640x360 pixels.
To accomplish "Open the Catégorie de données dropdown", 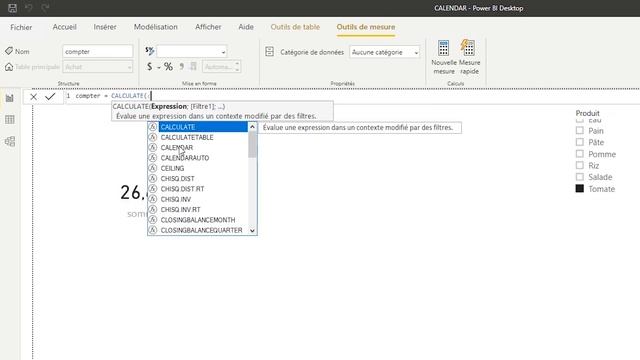I will 384,52.
